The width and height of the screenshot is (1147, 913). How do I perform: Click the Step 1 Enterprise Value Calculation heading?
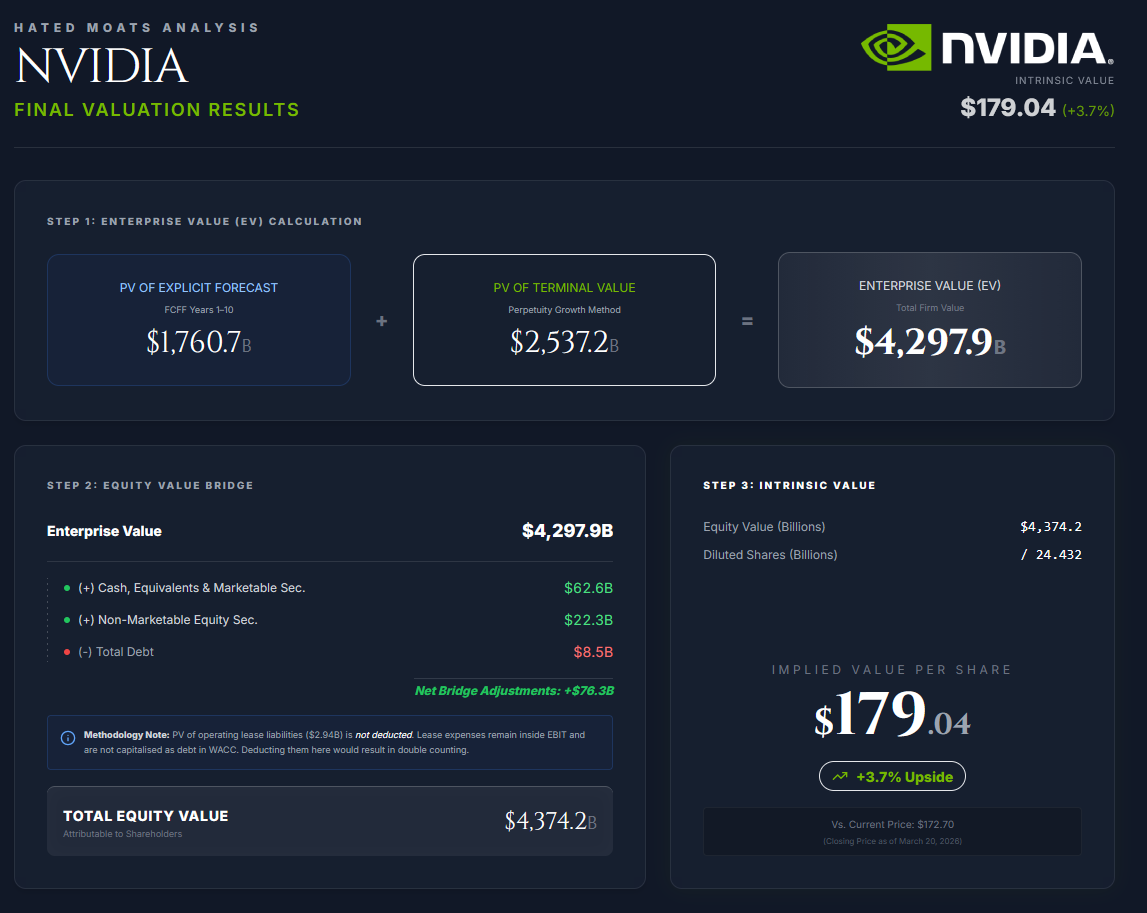[x=204, y=222]
